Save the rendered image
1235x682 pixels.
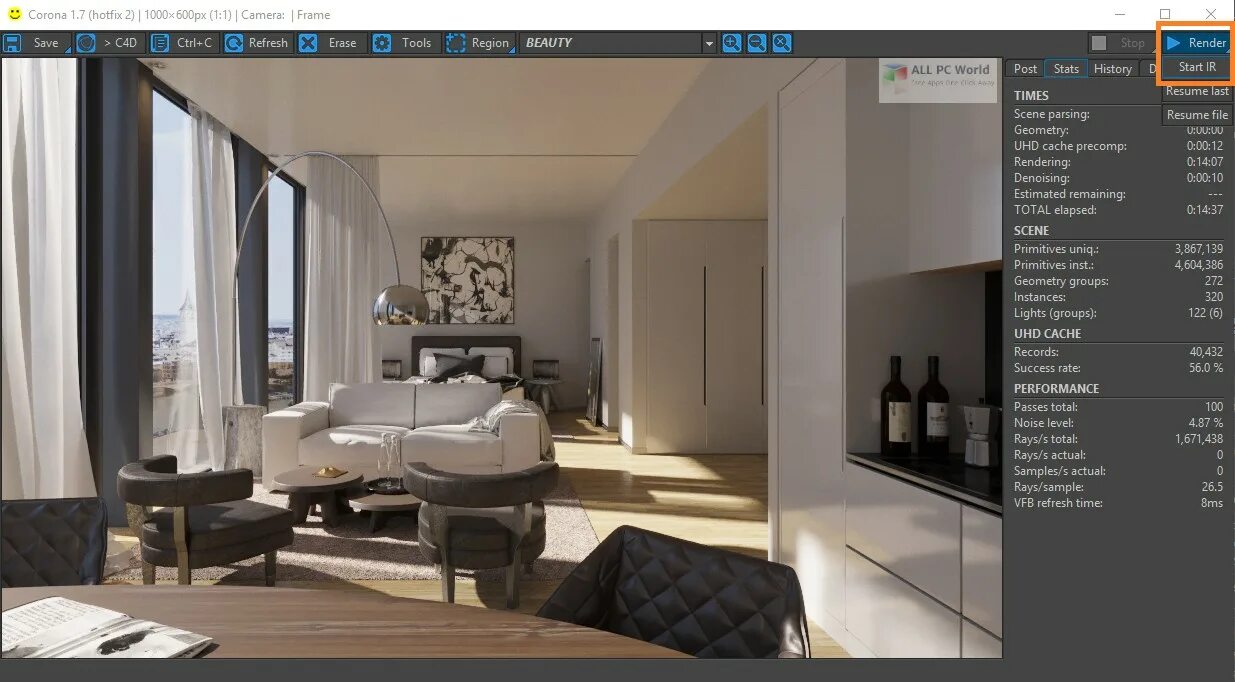pyautogui.click(x=35, y=43)
